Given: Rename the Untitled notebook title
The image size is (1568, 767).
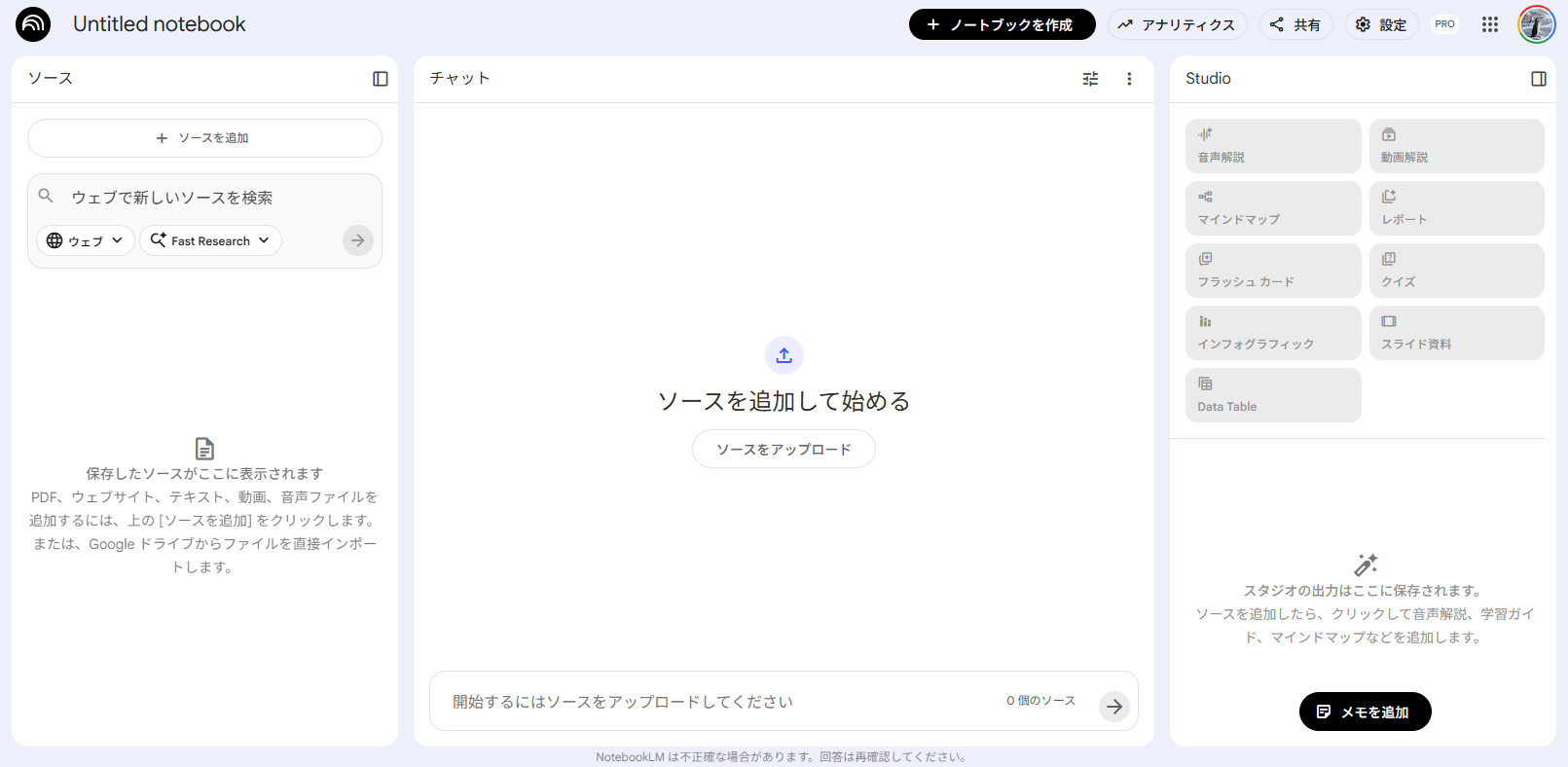Looking at the screenshot, I should point(160,24).
